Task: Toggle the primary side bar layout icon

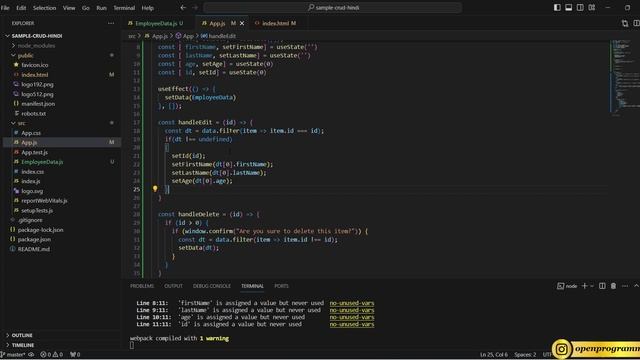Action: (557, 7)
